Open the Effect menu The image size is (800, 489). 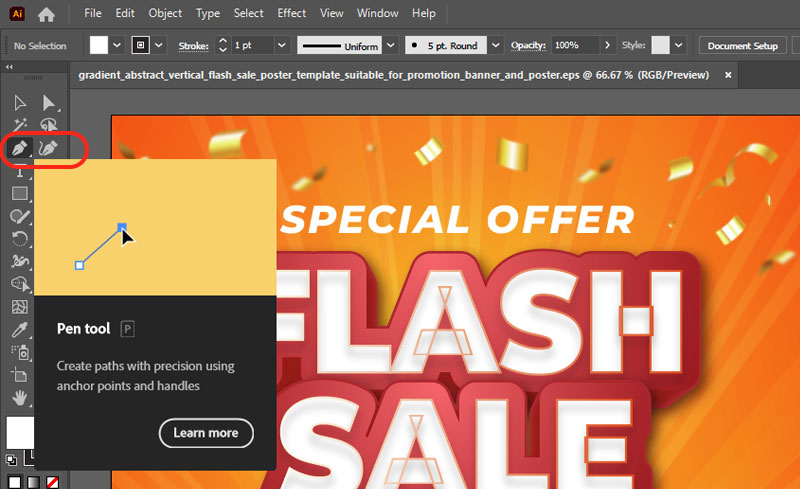click(x=291, y=13)
